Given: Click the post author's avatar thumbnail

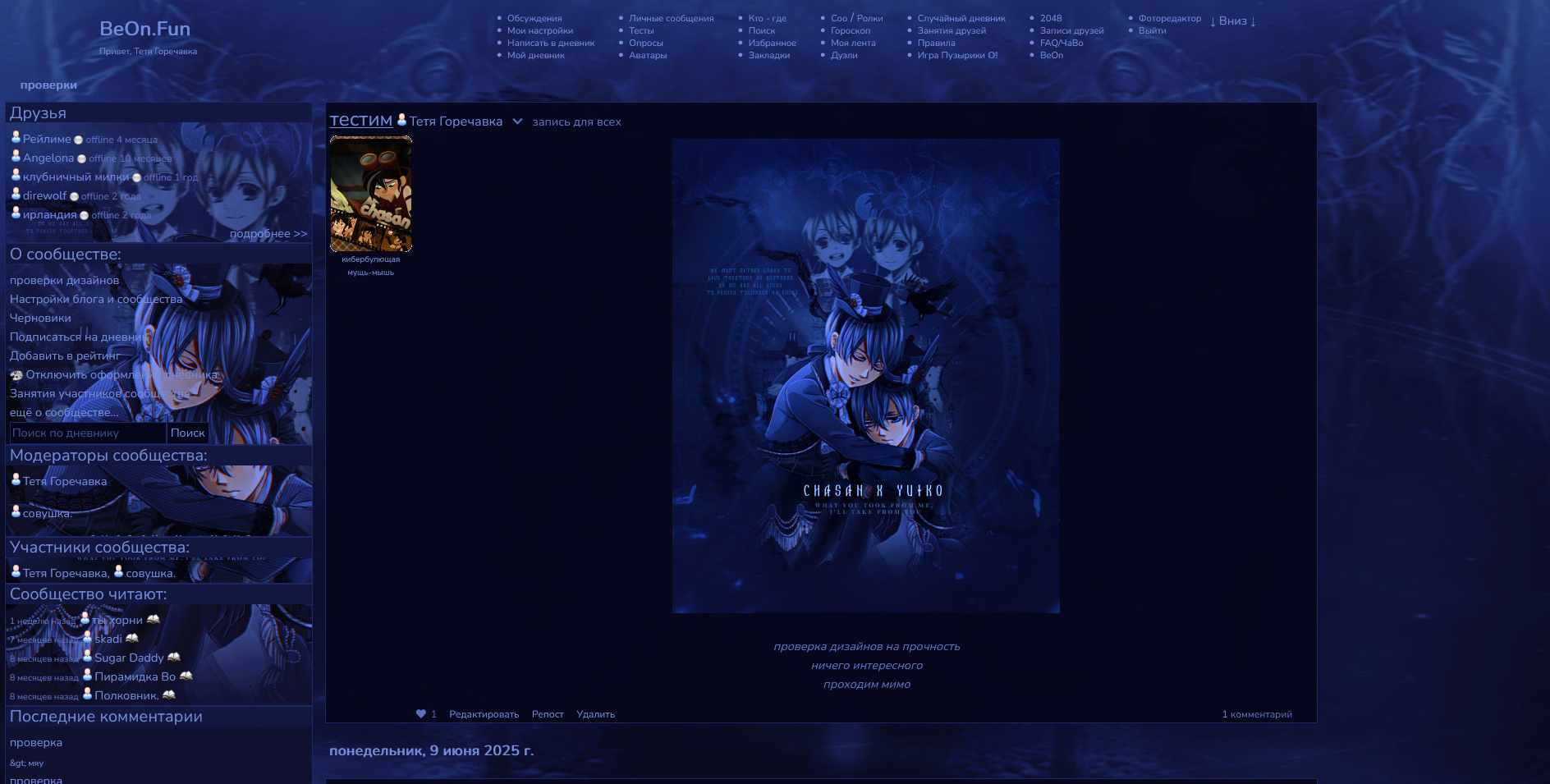Looking at the screenshot, I should [x=371, y=194].
